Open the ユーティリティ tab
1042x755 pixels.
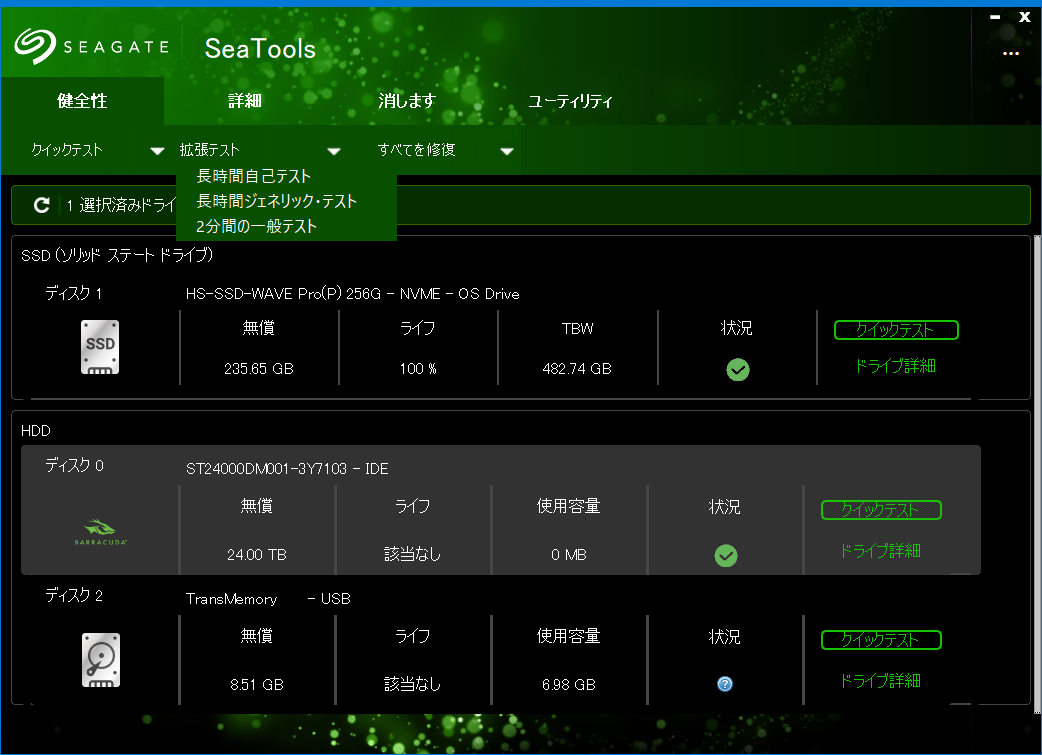(570, 101)
